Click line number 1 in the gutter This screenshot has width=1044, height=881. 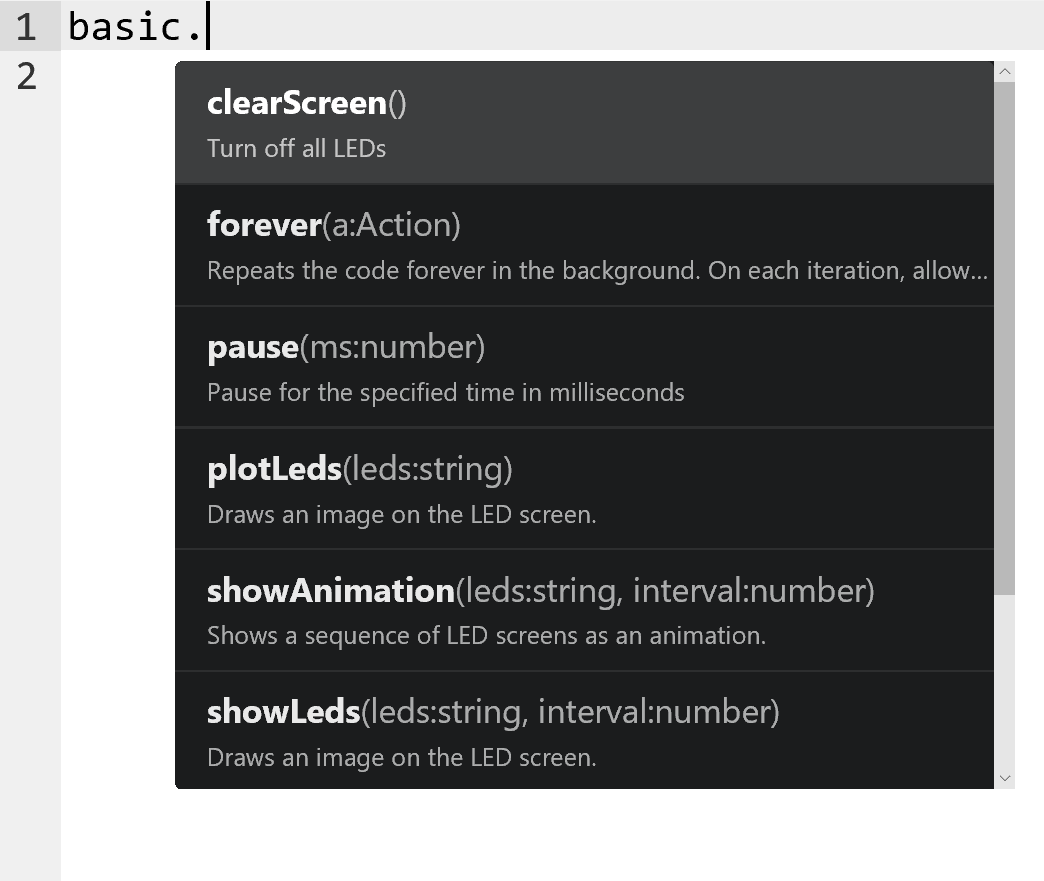(27, 27)
